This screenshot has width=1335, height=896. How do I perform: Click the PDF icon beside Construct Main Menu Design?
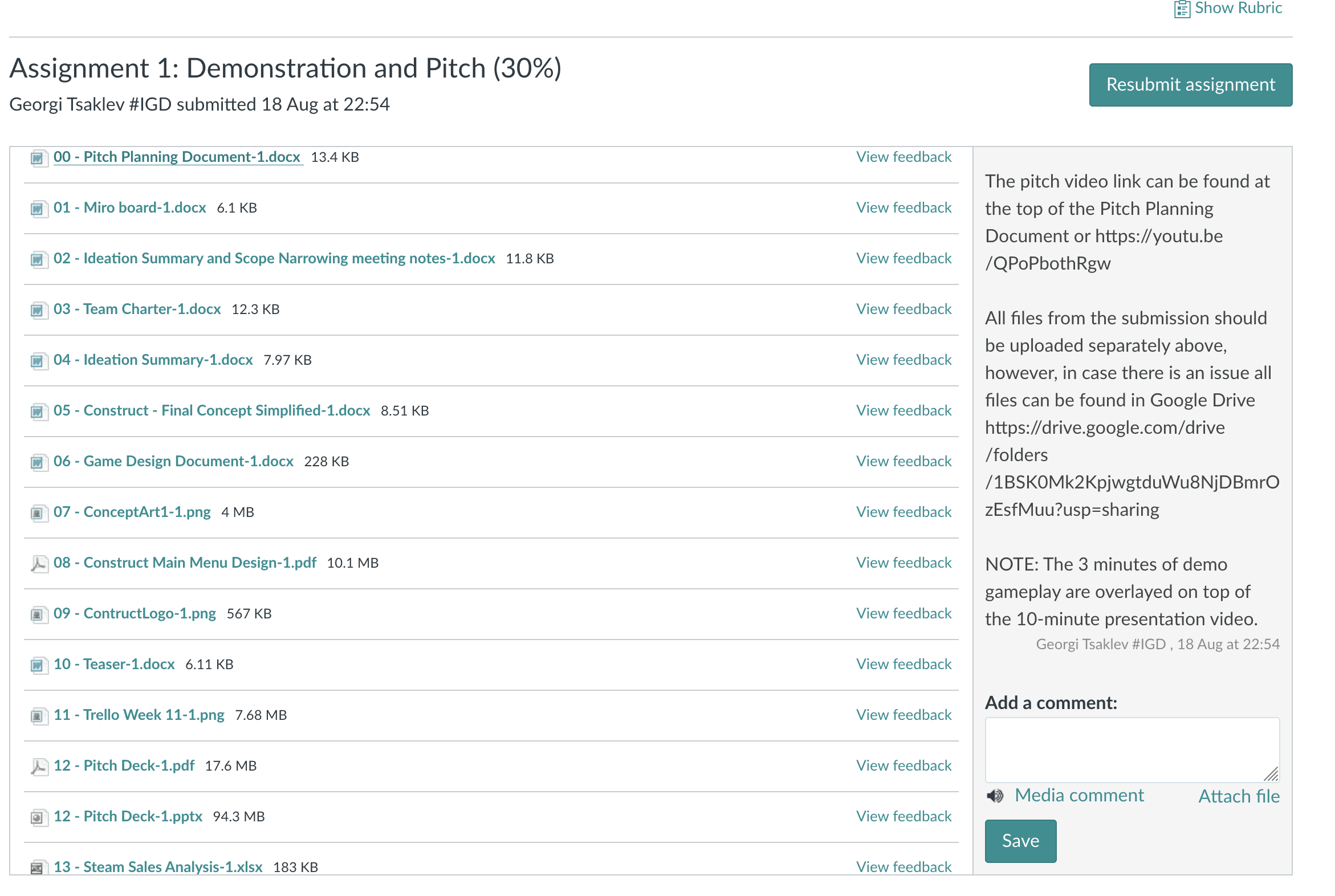38,564
